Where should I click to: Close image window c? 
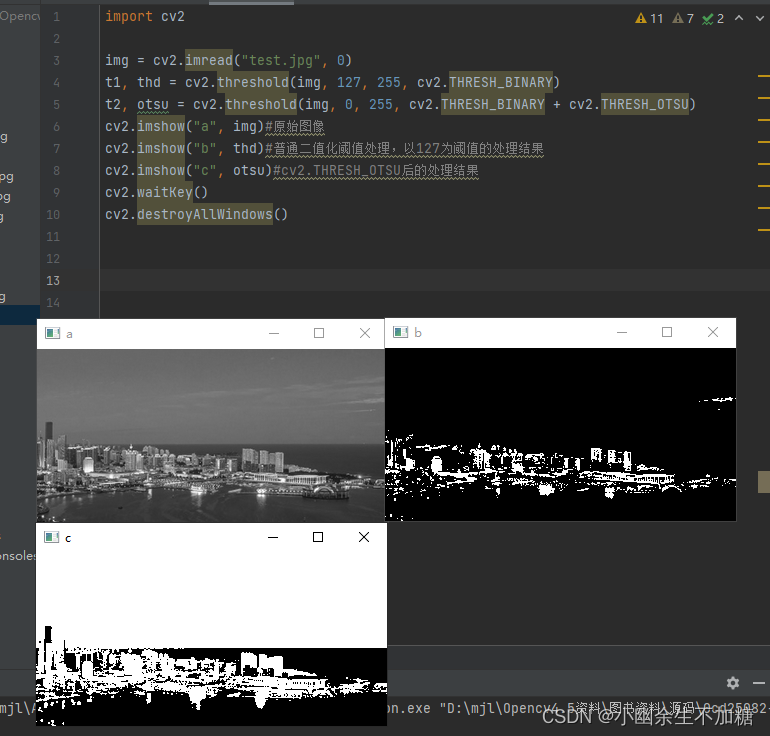[364, 537]
